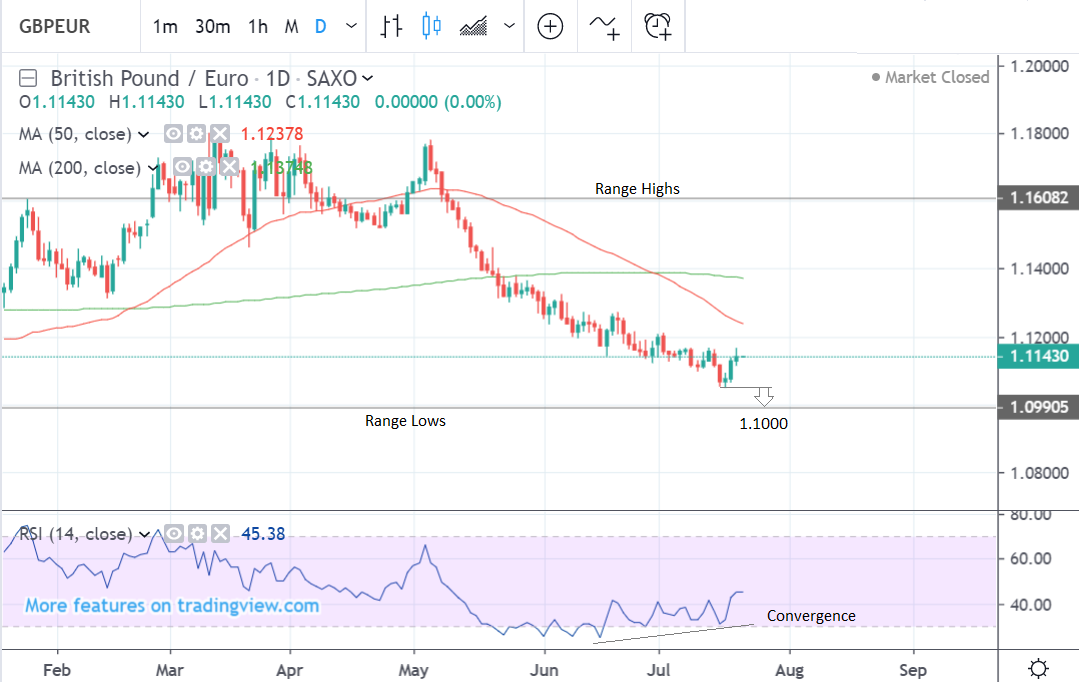Select the Candles chart style icon
Viewport: 1079px width, 682px height.
(431, 27)
